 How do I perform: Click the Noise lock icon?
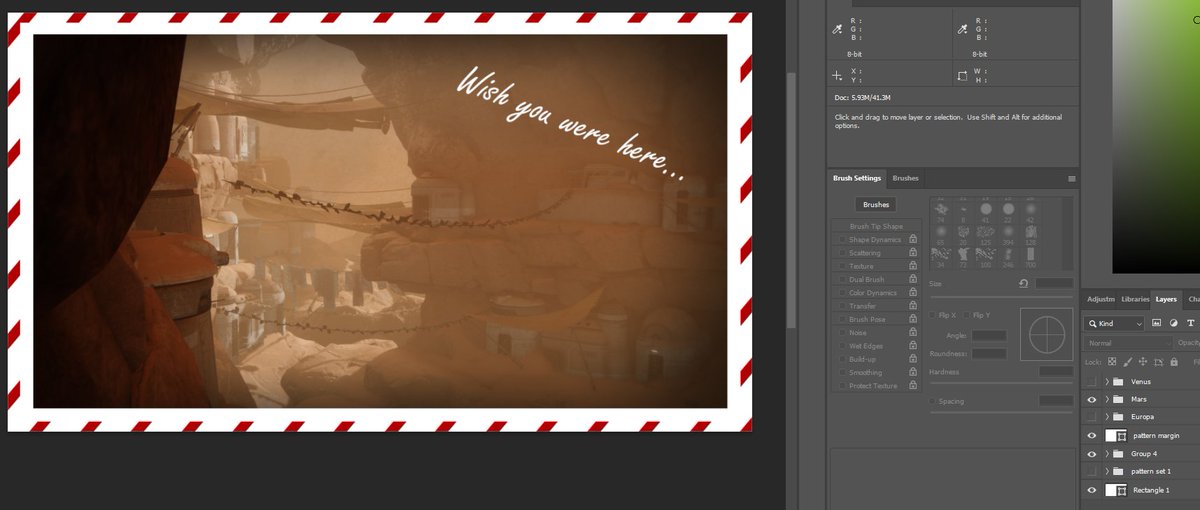pos(913,333)
